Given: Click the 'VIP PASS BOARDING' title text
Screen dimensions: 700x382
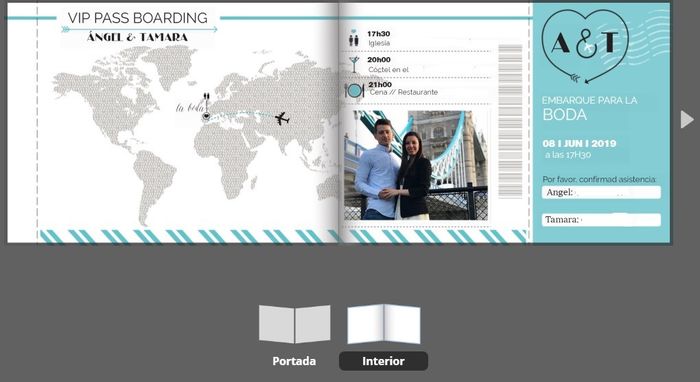Looking at the screenshot, I should 138,18.
